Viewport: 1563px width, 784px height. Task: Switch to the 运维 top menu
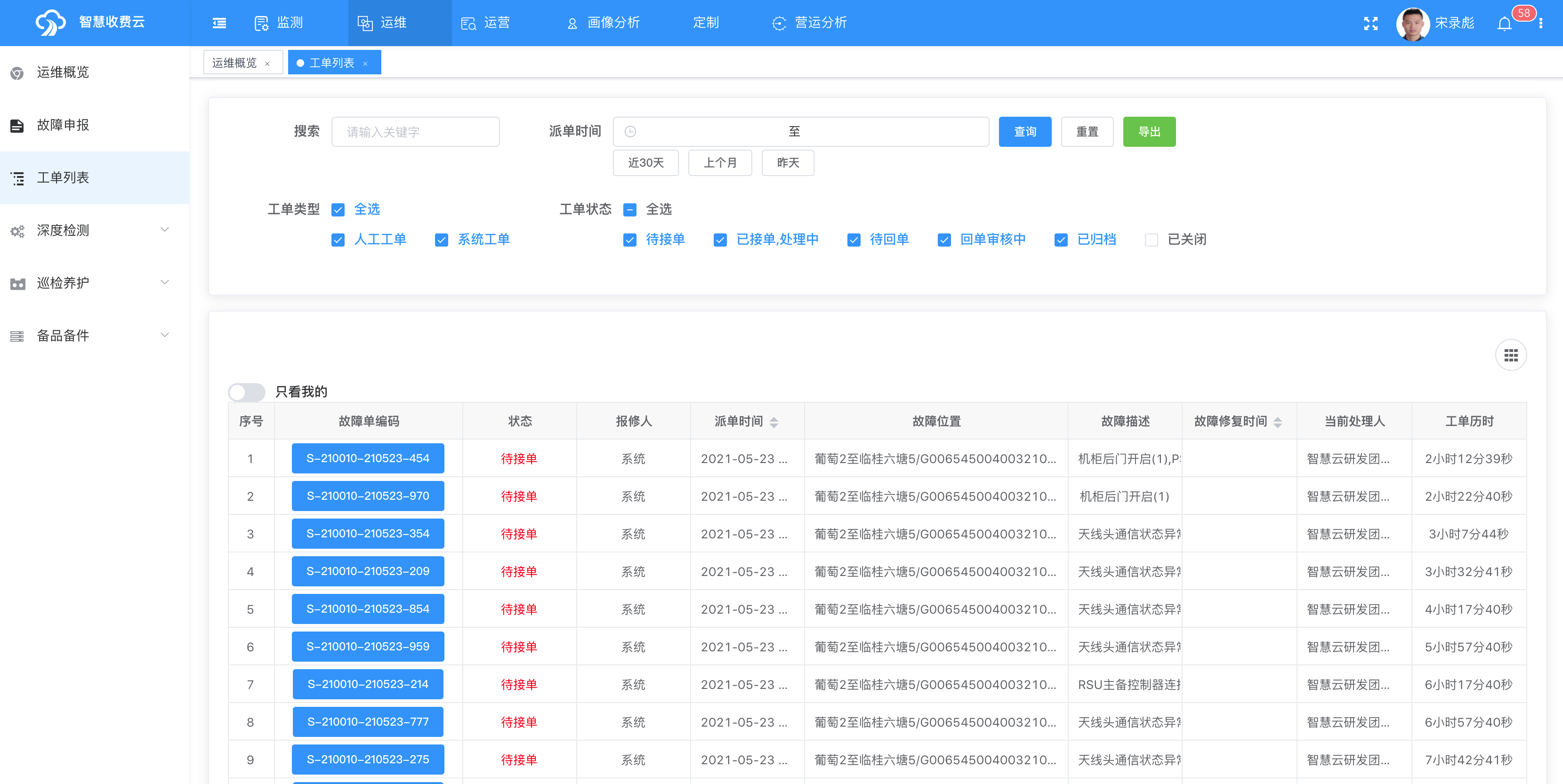click(400, 23)
